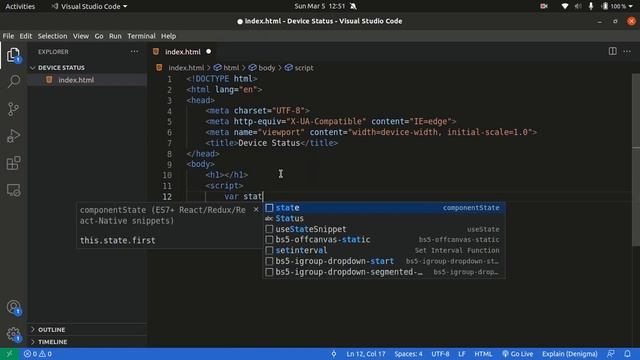Click html element in the breadcrumb
This screenshot has width=640, height=360.
pyautogui.click(x=231, y=68)
